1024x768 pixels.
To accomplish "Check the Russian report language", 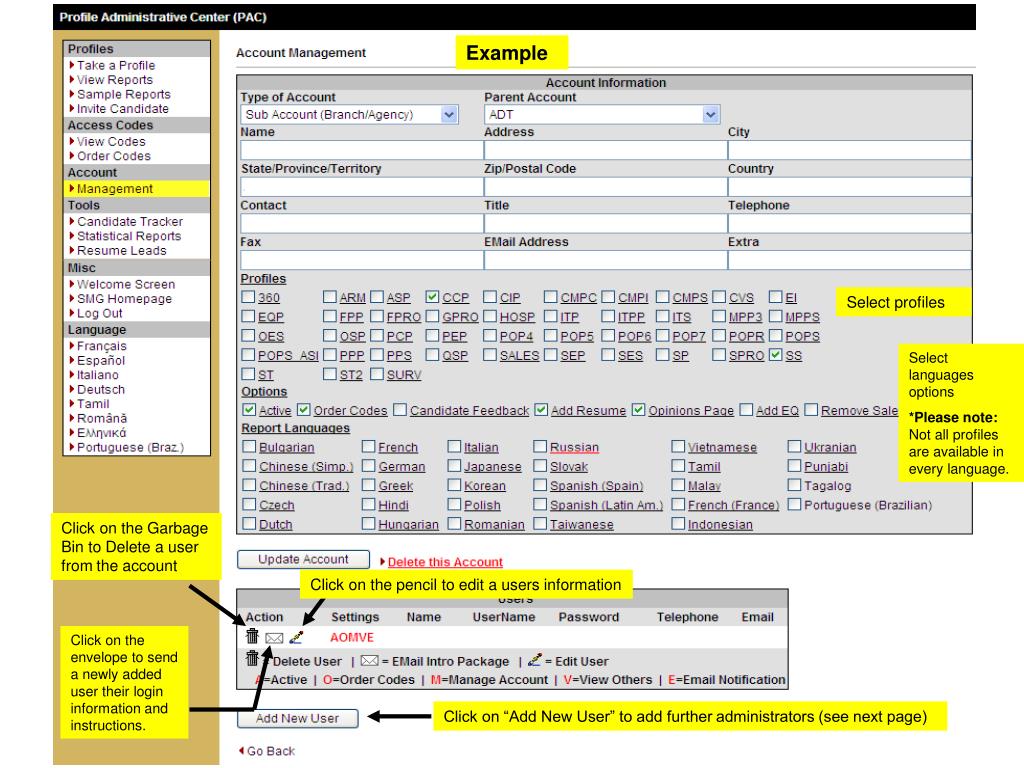I will (539, 446).
